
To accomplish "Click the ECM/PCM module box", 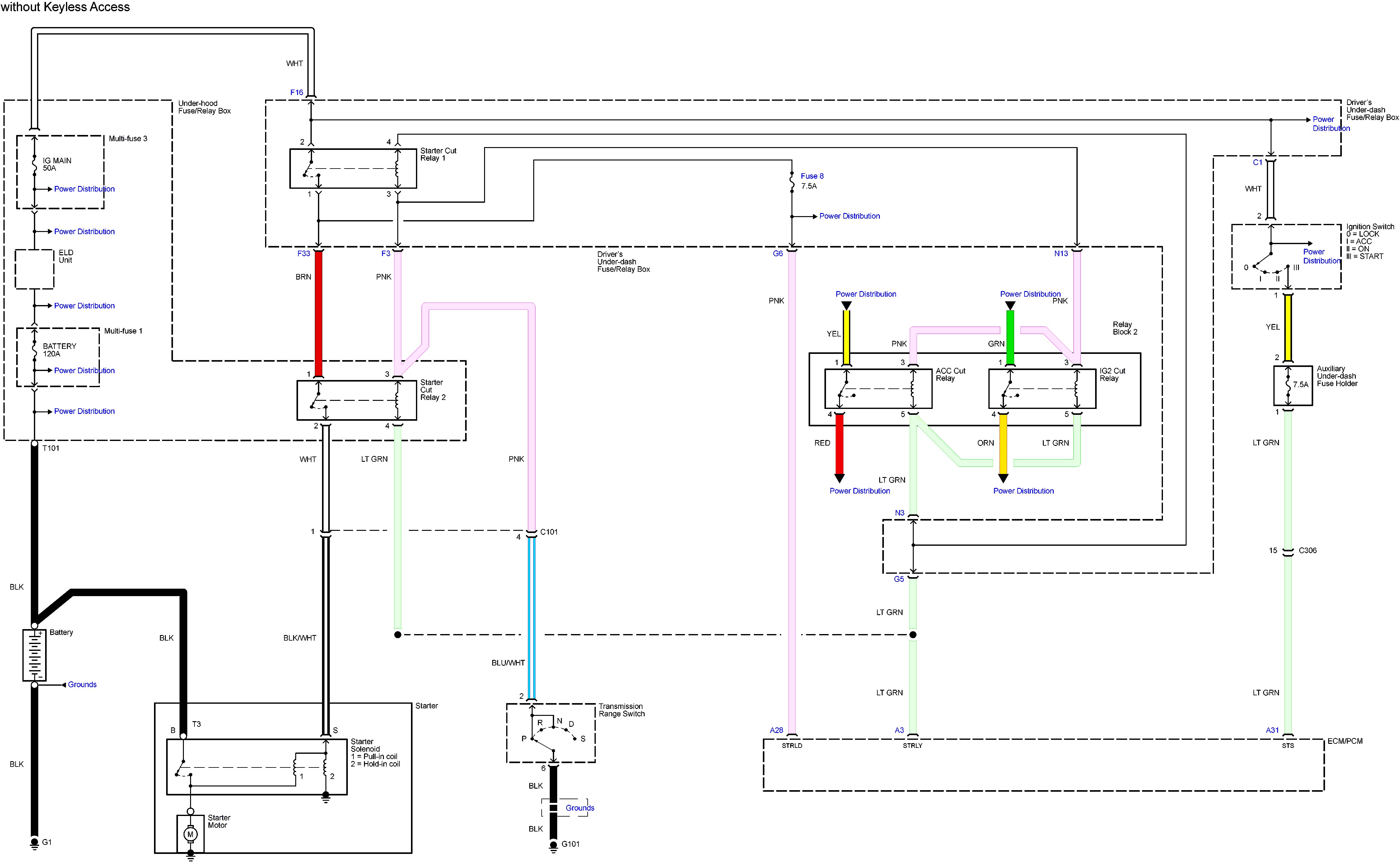I will pyautogui.click(x=1043, y=765).
